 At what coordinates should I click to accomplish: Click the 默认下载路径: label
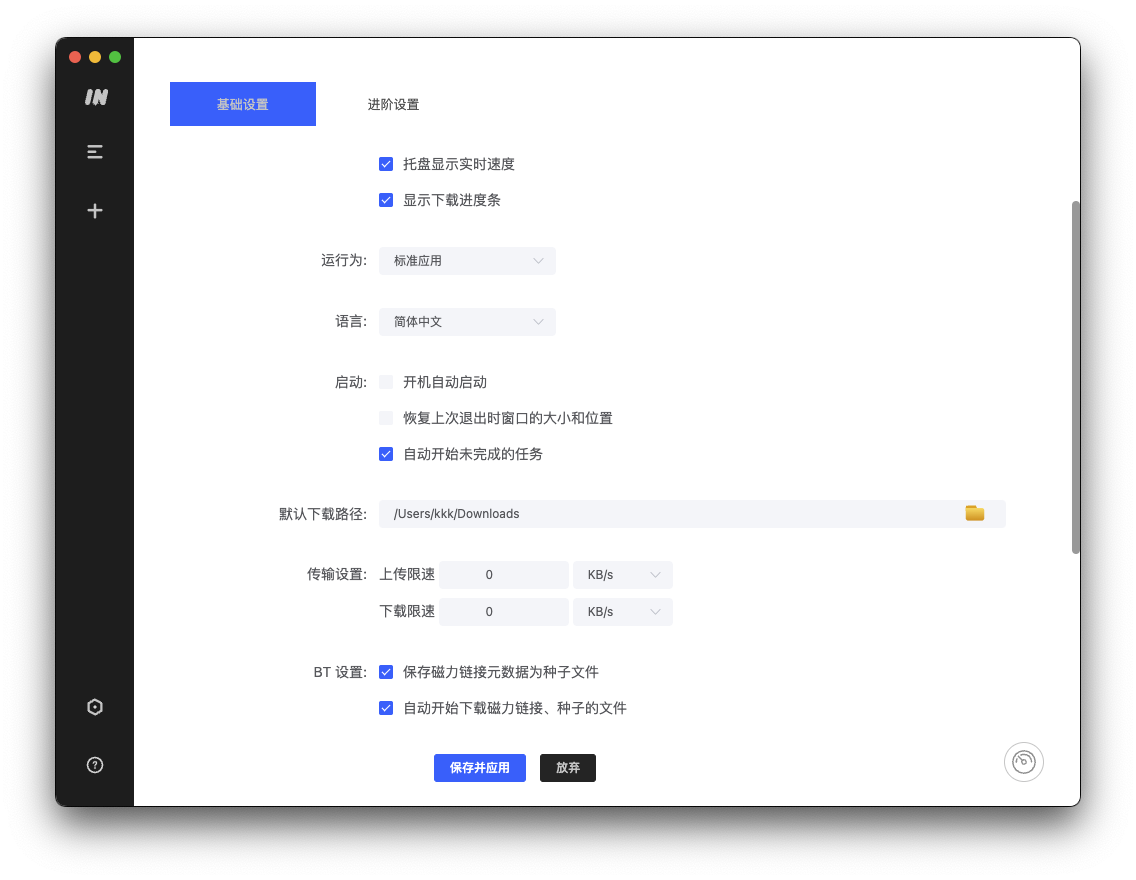pyautogui.click(x=323, y=514)
